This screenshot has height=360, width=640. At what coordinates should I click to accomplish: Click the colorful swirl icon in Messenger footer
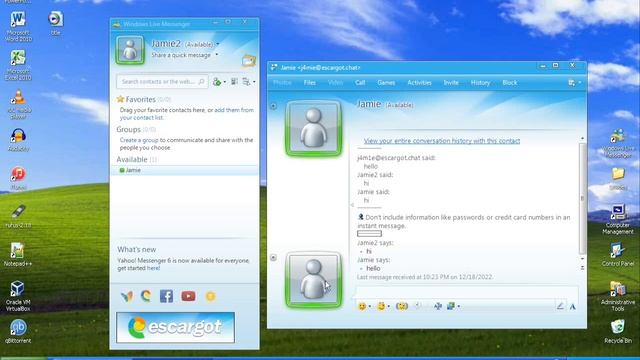[x=146, y=296]
